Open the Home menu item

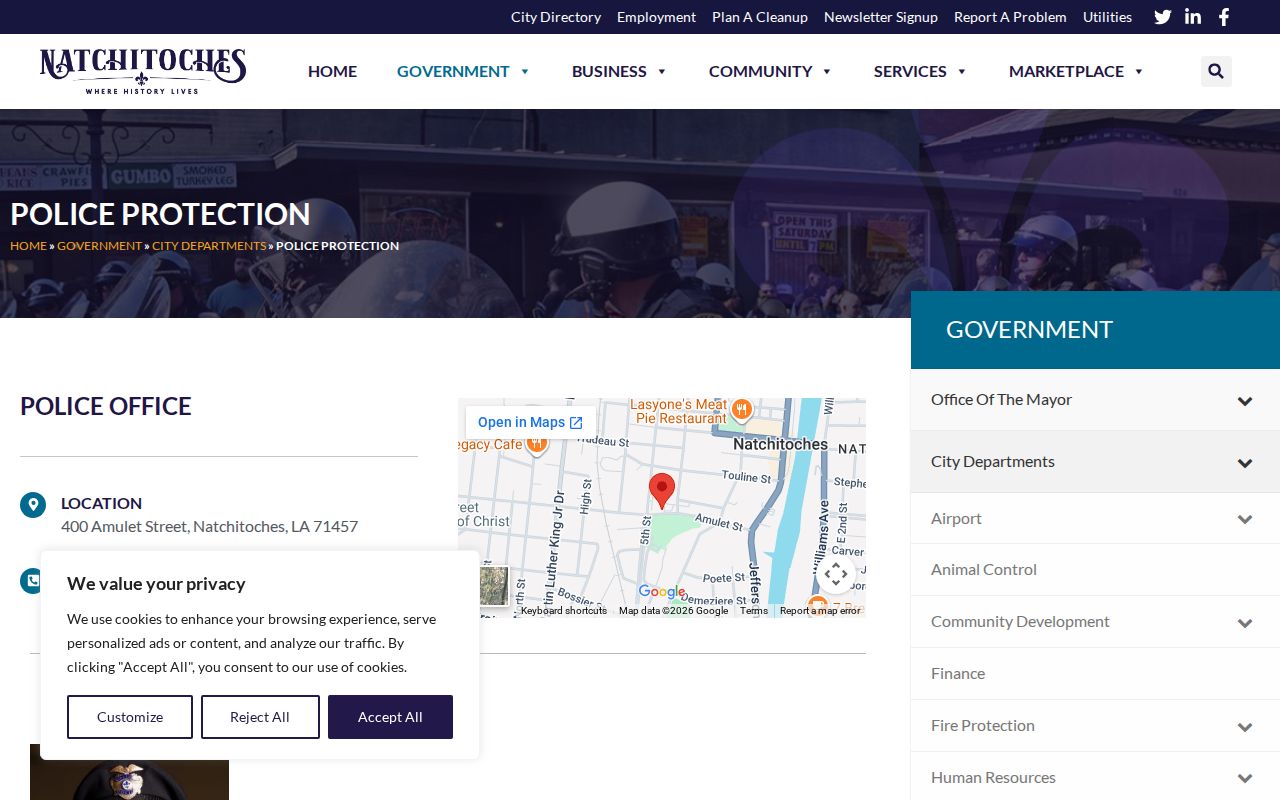pos(332,71)
